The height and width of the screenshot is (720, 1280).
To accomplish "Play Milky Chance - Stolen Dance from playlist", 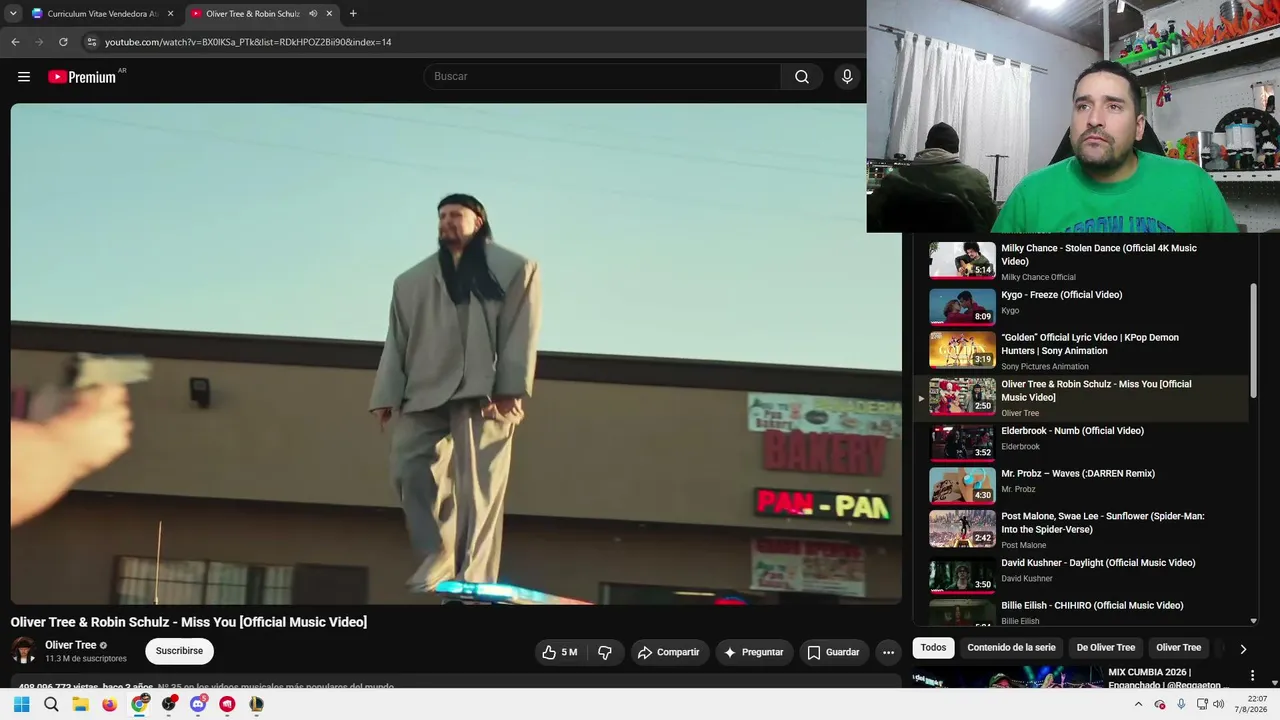I will [x=1080, y=262].
